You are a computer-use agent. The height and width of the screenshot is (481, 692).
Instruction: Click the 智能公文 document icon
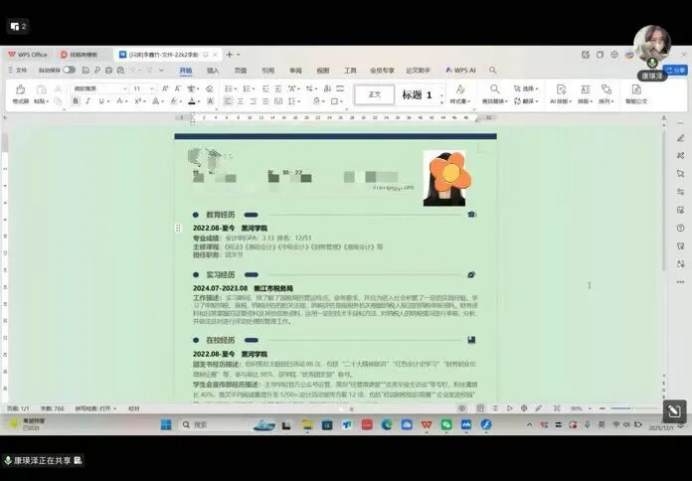tap(636, 90)
